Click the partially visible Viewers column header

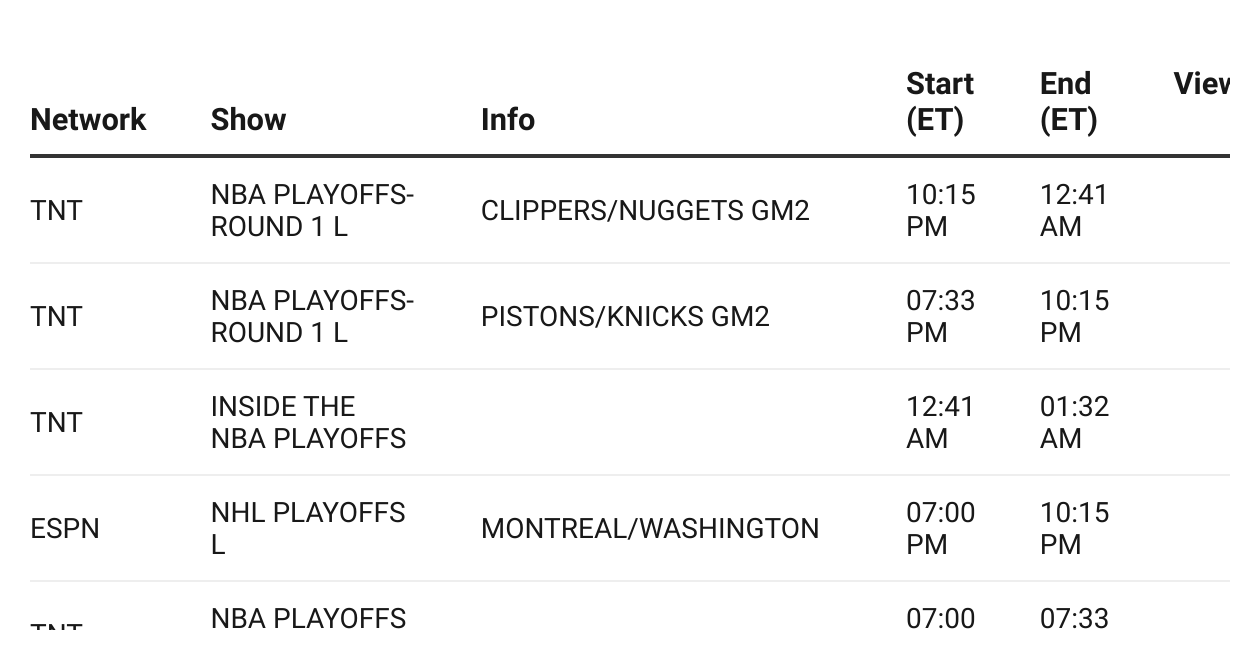(1201, 84)
